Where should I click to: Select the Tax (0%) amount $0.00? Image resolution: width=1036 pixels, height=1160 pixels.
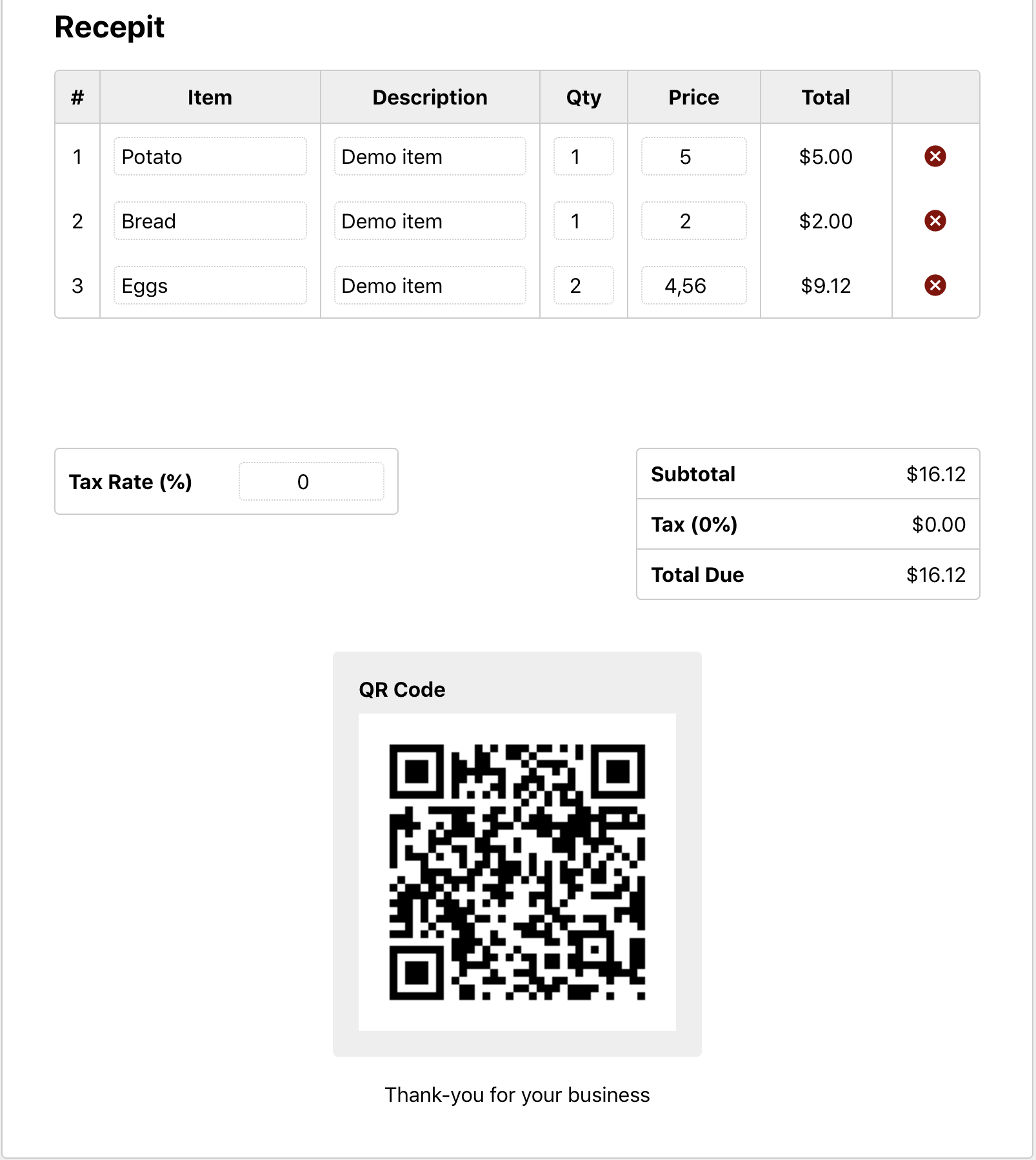coord(939,525)
